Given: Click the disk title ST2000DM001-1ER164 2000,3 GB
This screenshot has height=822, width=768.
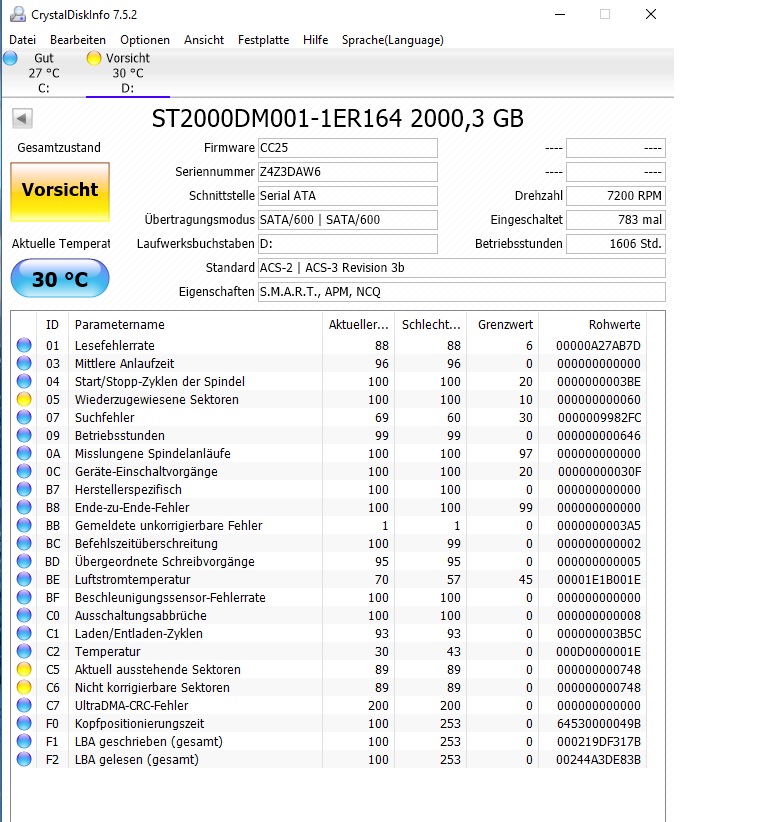Looking at the screenshot, I should pyautogui.click(x=338, y=118).
